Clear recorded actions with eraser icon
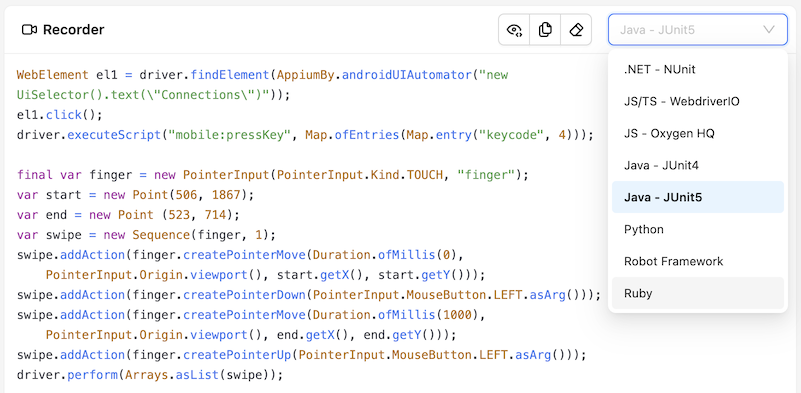 tap(576, 30)
